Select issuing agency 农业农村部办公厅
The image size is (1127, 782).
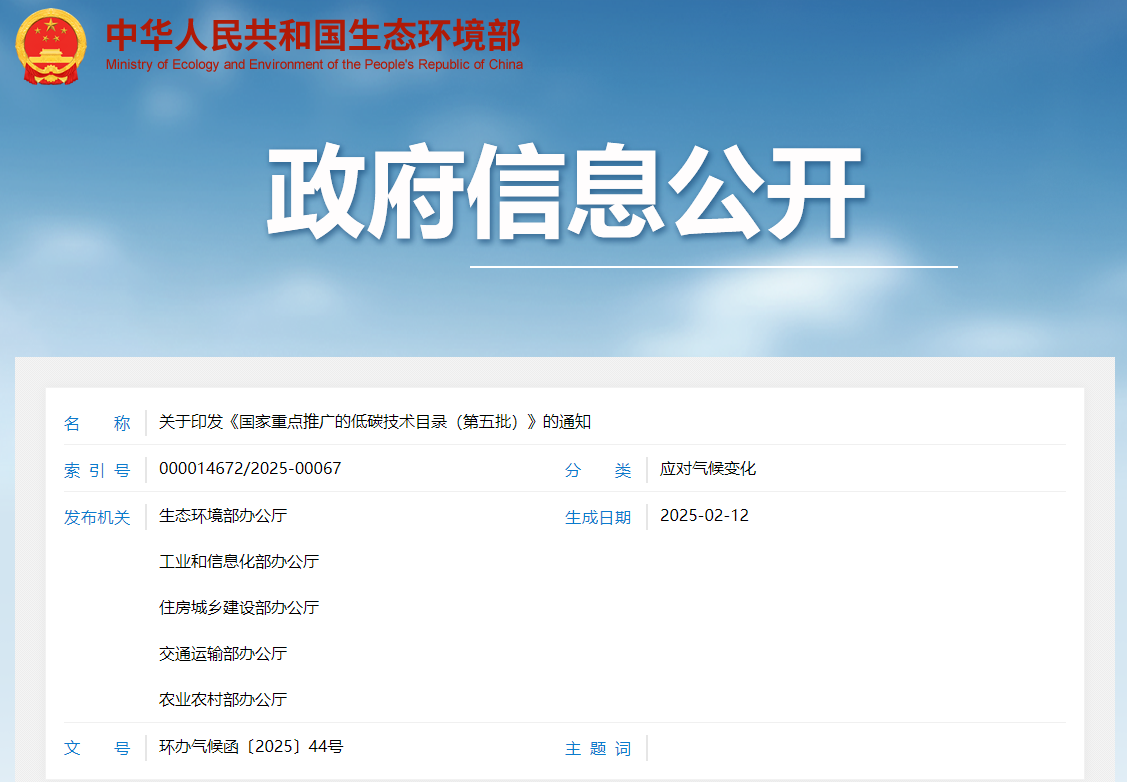(x=223, y=699)
